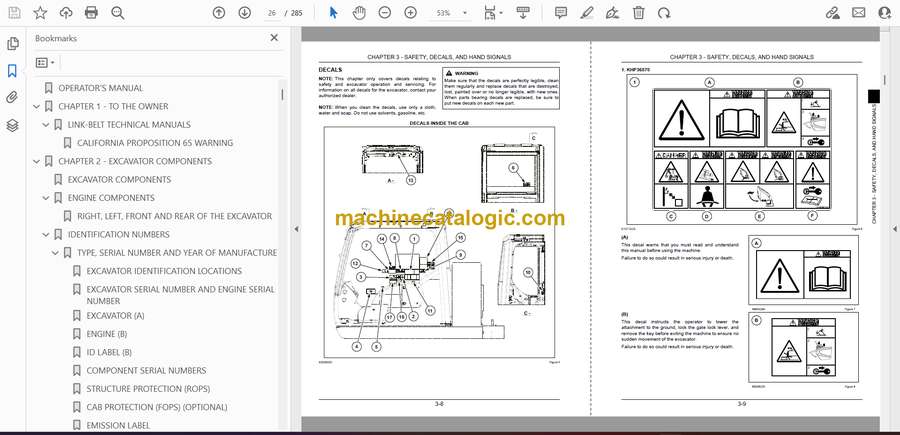Image resolution: width=900 pixels, height=435 pixels.
Task: Open the bookmarks options menu dropdown
Action: (45, 63)
